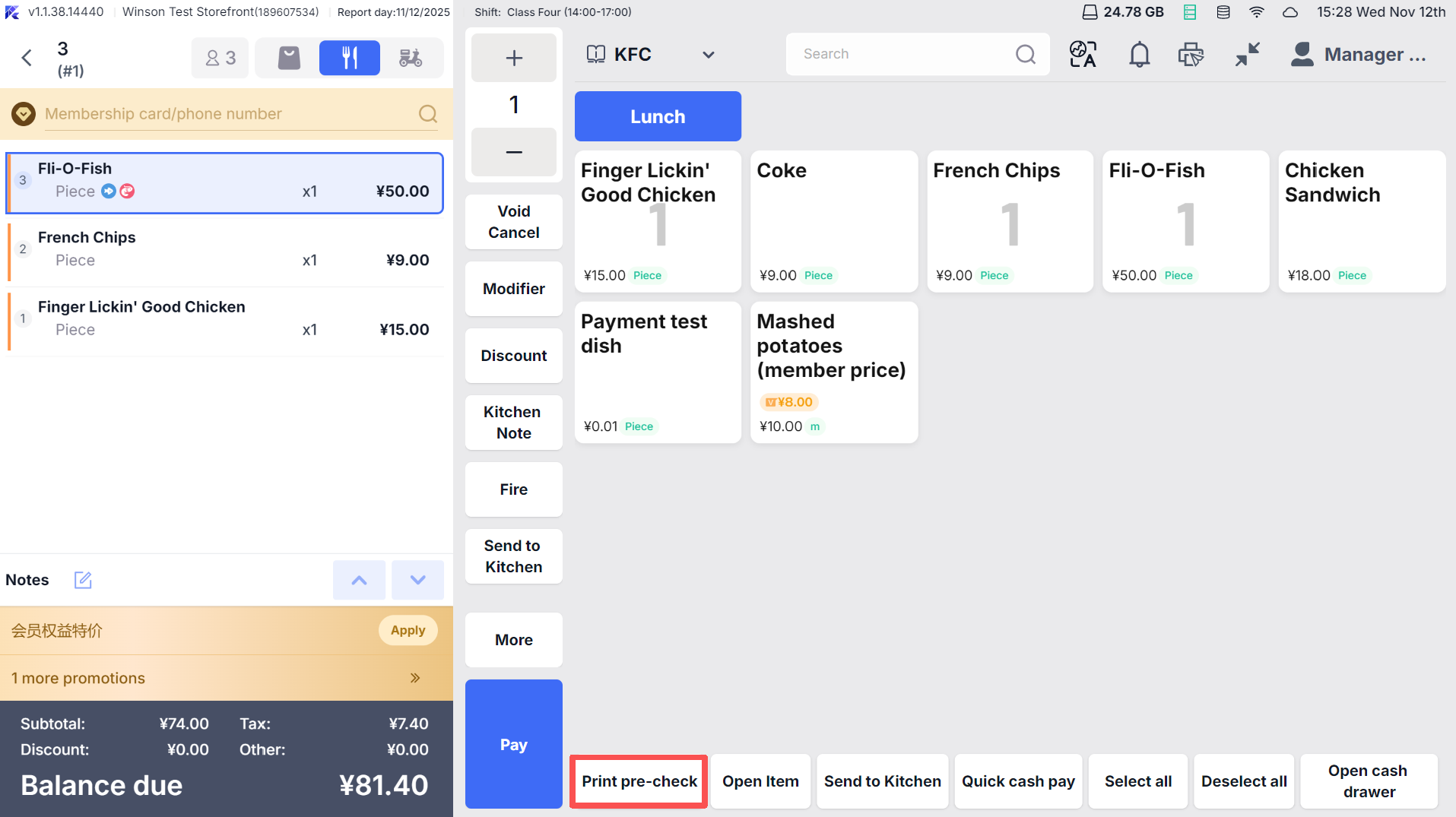1456x817 pixels.
Task: Increase quantity with the plus button
Action: click(514, 58)
